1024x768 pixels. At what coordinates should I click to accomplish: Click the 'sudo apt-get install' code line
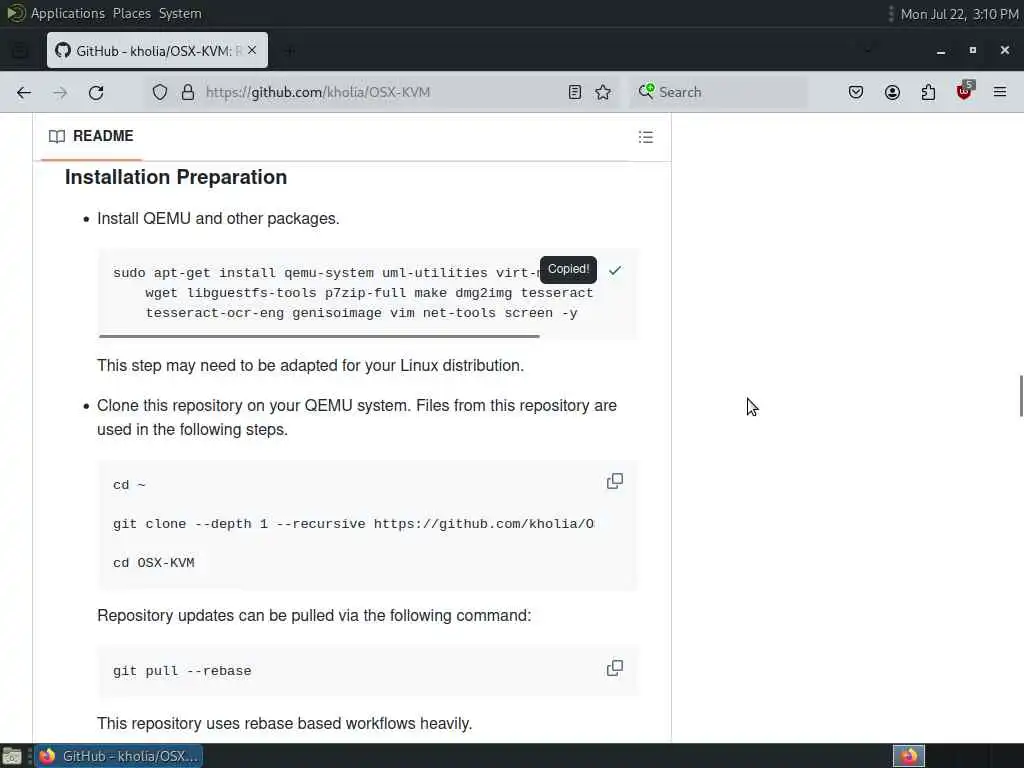coord(327,273)
